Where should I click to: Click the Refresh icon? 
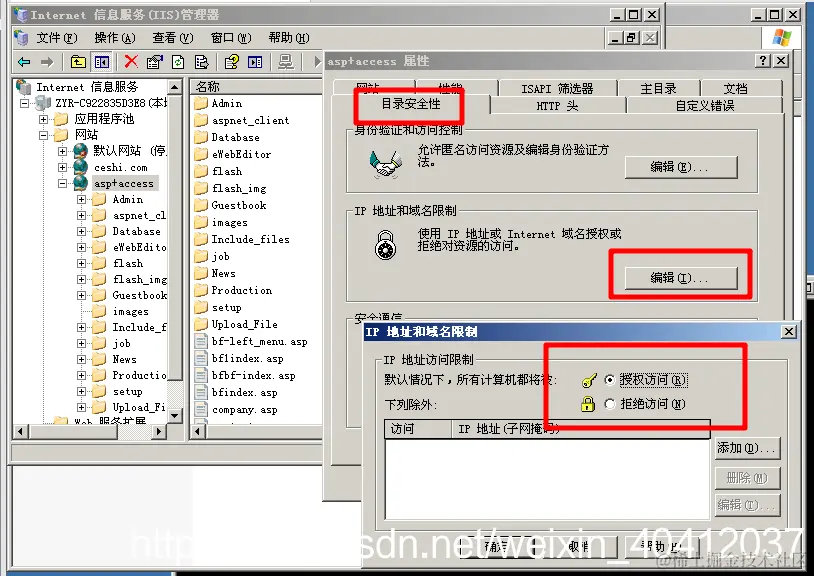click(x=178, y=62)
